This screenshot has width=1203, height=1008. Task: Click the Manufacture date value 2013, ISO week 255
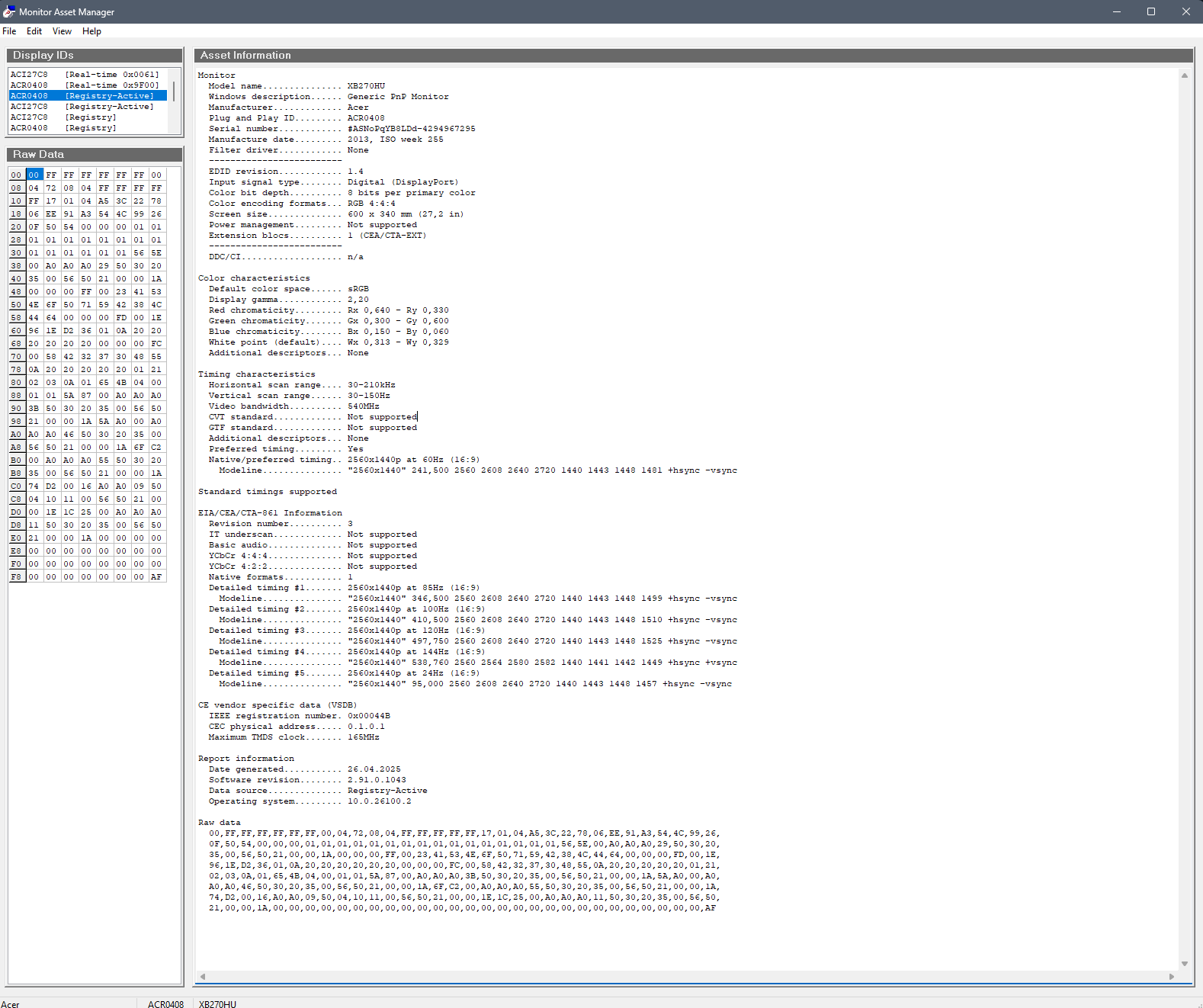coord(395,140)
